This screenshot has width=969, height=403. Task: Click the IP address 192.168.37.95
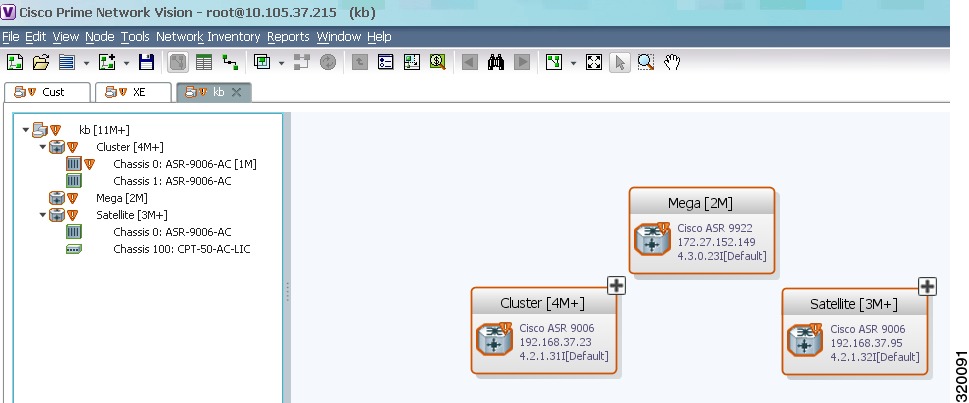866,343
